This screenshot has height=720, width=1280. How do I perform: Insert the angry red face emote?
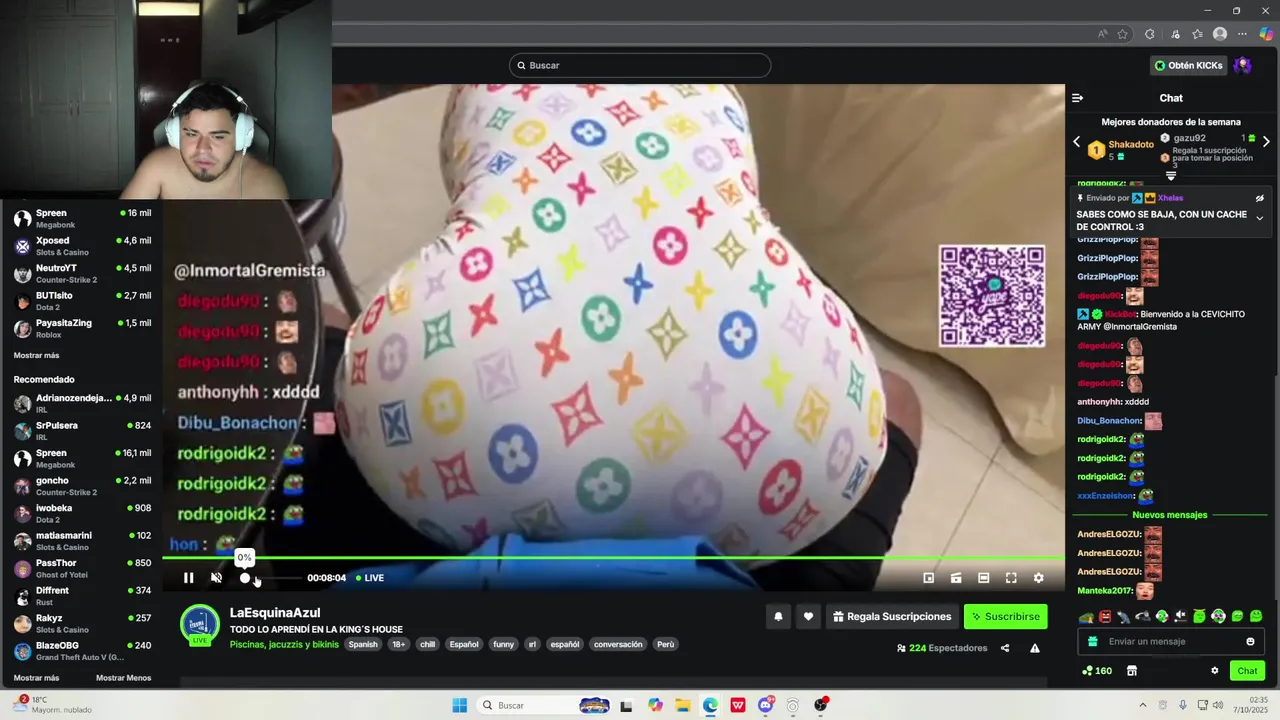(x=1105, y=616)
